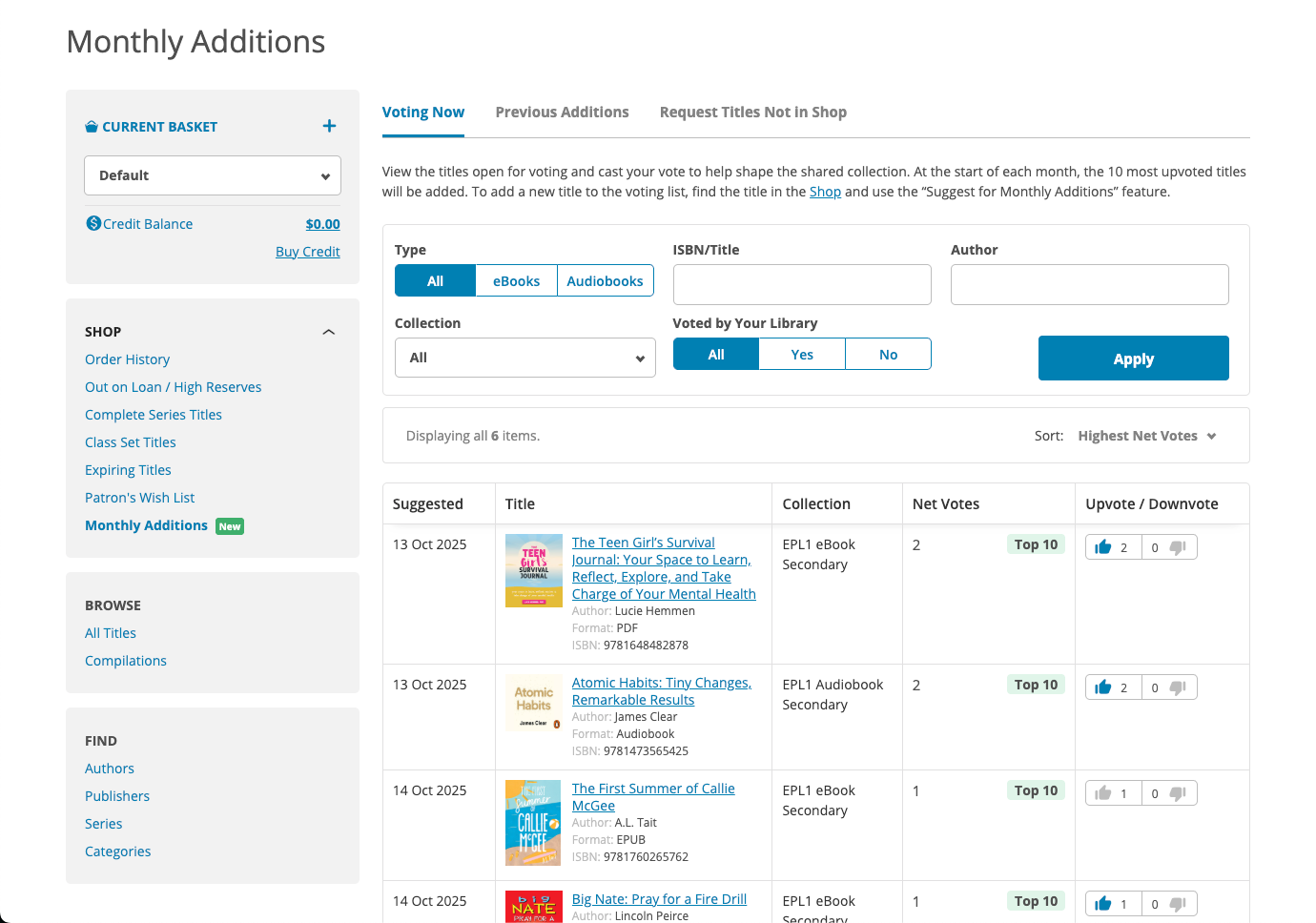This screenshot has height=923, width=1316.
Task: Switch to the Previous Additions tab
Action: (562, 113)
